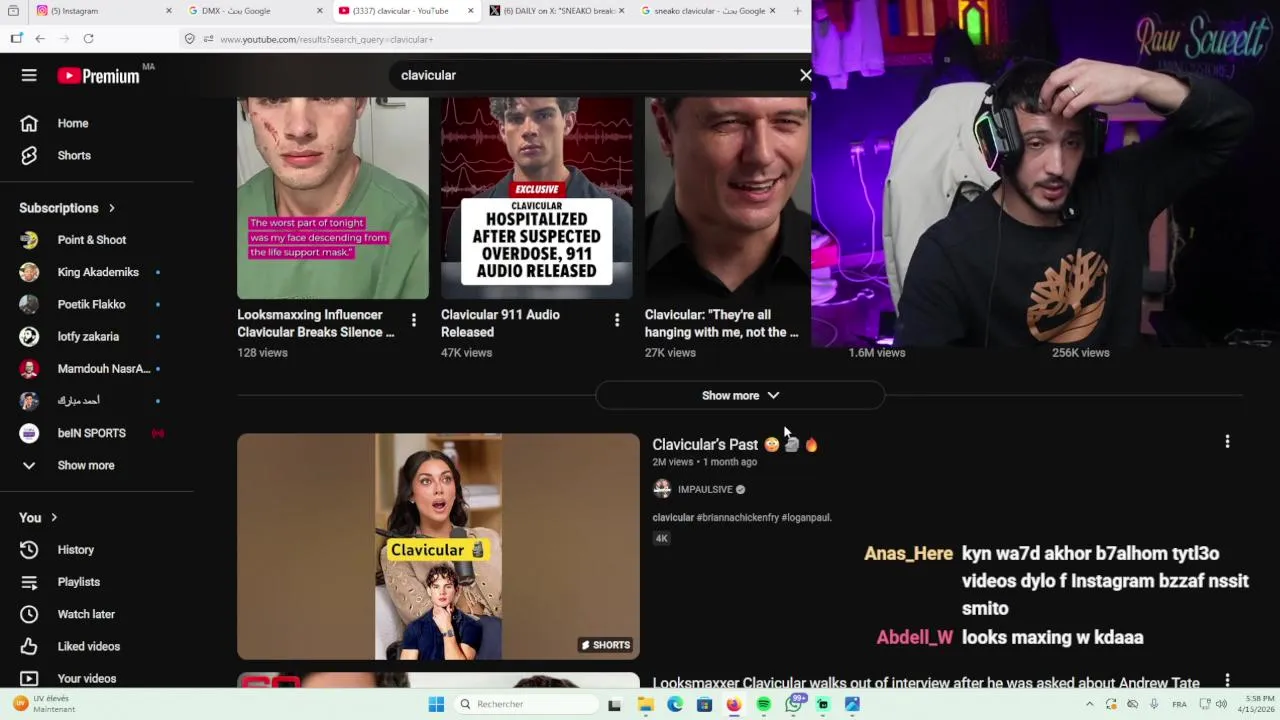The width and height of the screenshot is (1280, 720).
Task: Show hidden system tray icons
Action: (x=1089, y=704)
